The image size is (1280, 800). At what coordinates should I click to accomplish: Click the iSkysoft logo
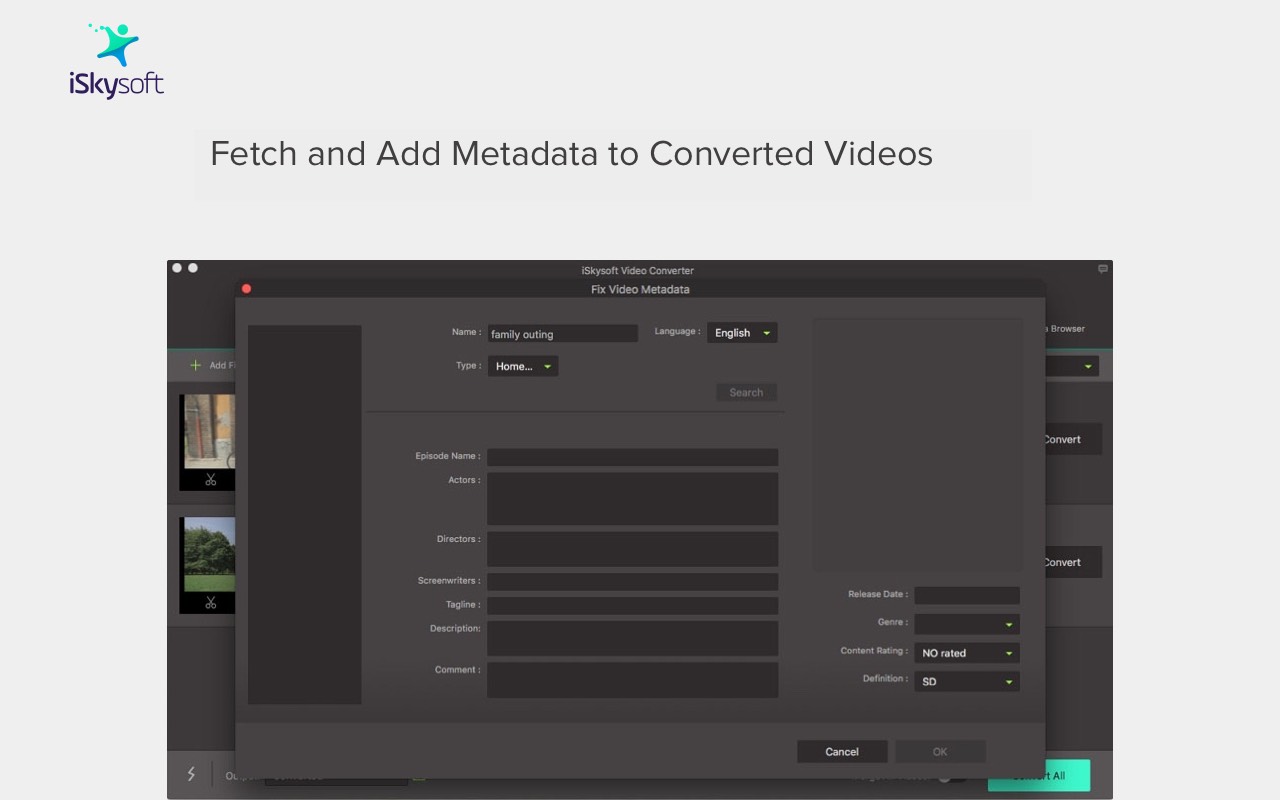(x=116, y=61)
